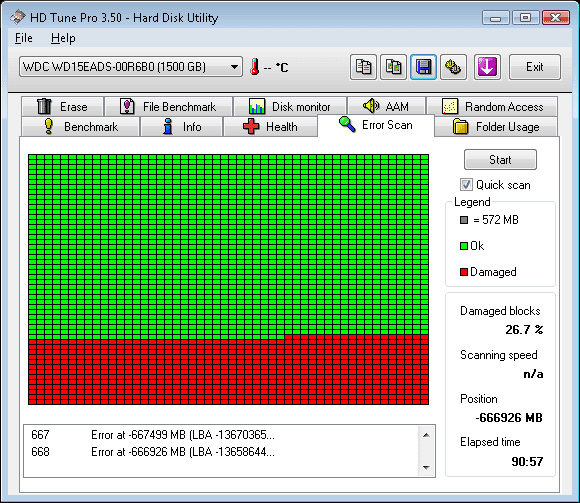The height and width of the screenshot is (503, 580).
Task: Click the green Ok legend swatch
Action: click(463, 246)
